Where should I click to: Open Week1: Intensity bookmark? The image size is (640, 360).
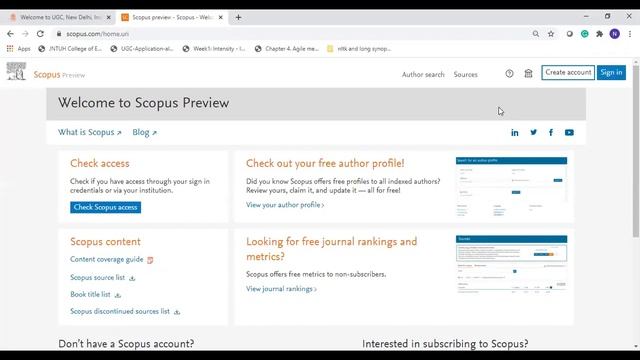tap(214, 49)
